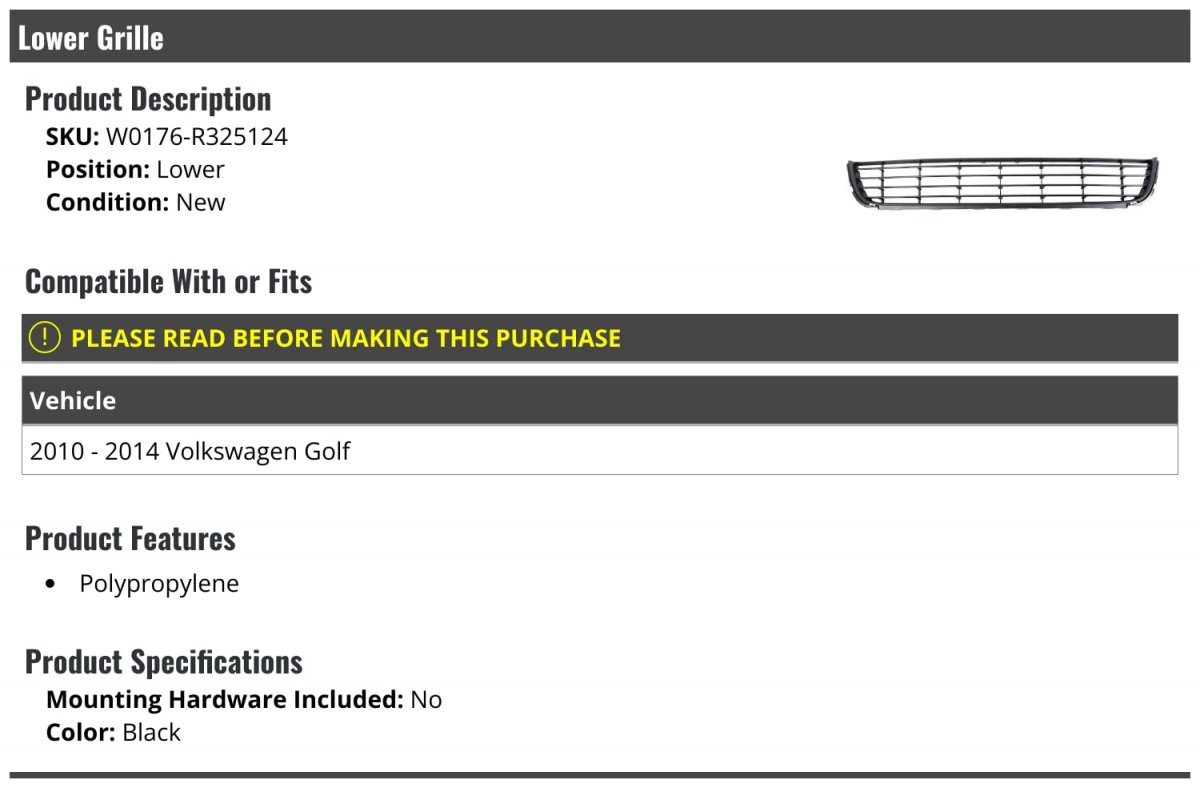Viewport: 1200px width, 788px height.
Task: Click the Product Features heading
Action: (130, 538)
